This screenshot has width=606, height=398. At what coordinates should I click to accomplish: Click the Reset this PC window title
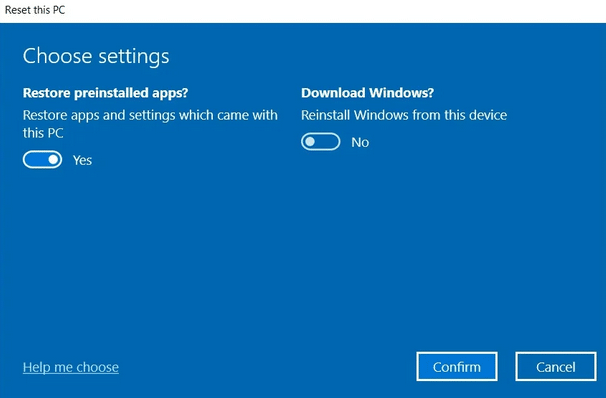coord(35,10)
